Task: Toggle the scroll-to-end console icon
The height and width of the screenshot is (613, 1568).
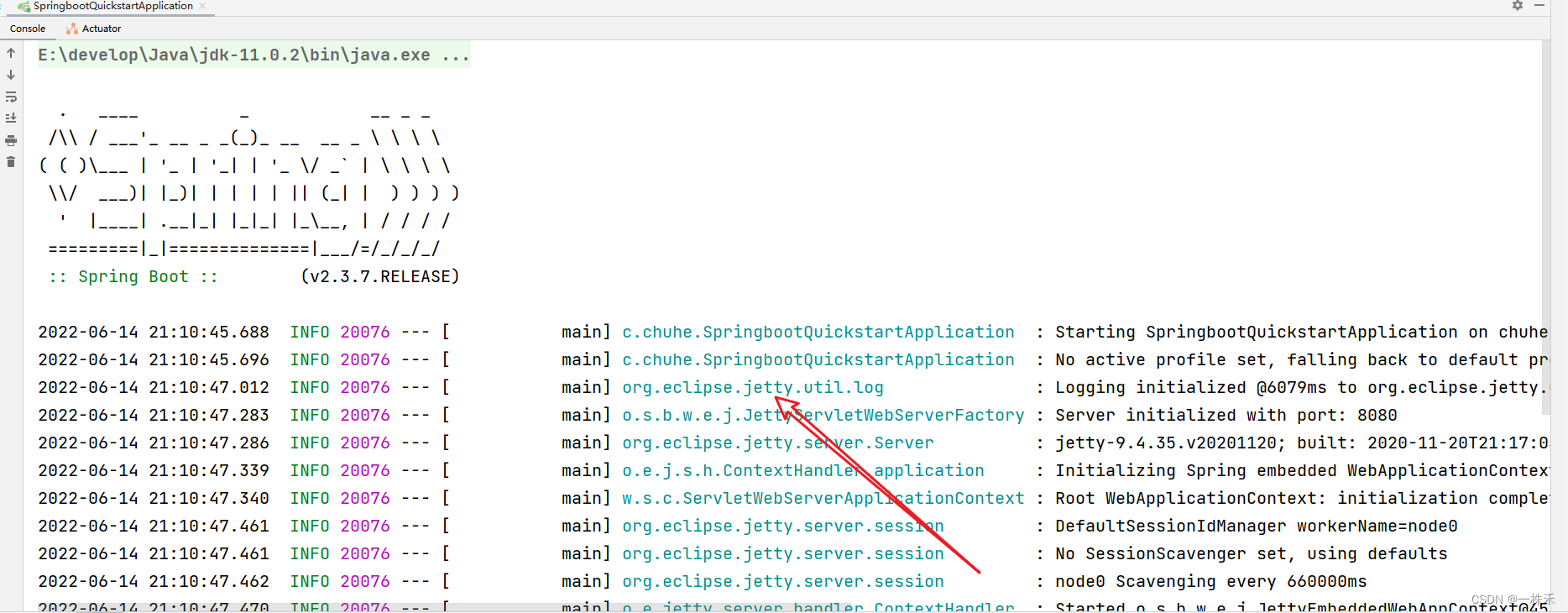Action: click(11, 118)
